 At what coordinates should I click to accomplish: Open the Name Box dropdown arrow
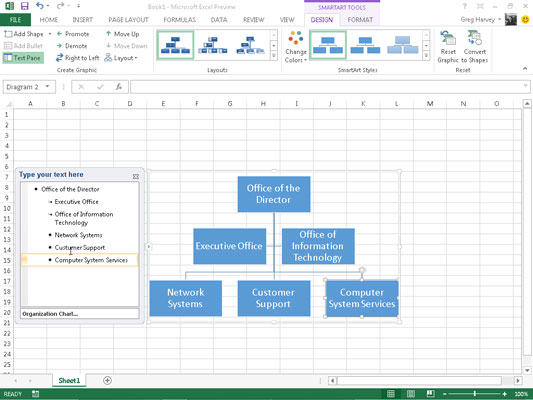point(48,87)
